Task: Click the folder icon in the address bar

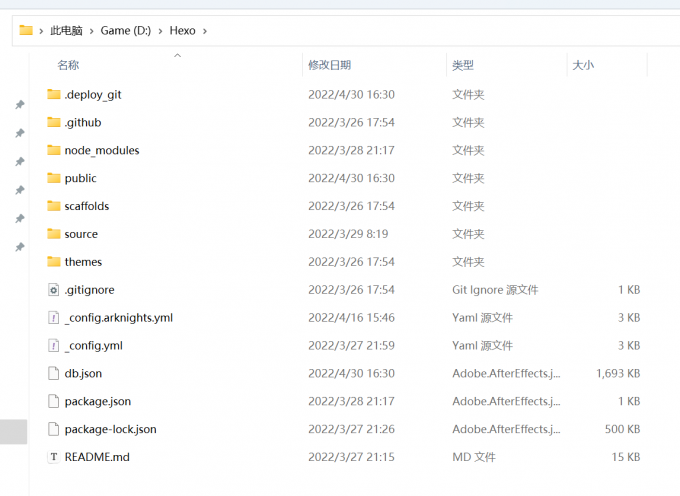Action: pos(26,30)
